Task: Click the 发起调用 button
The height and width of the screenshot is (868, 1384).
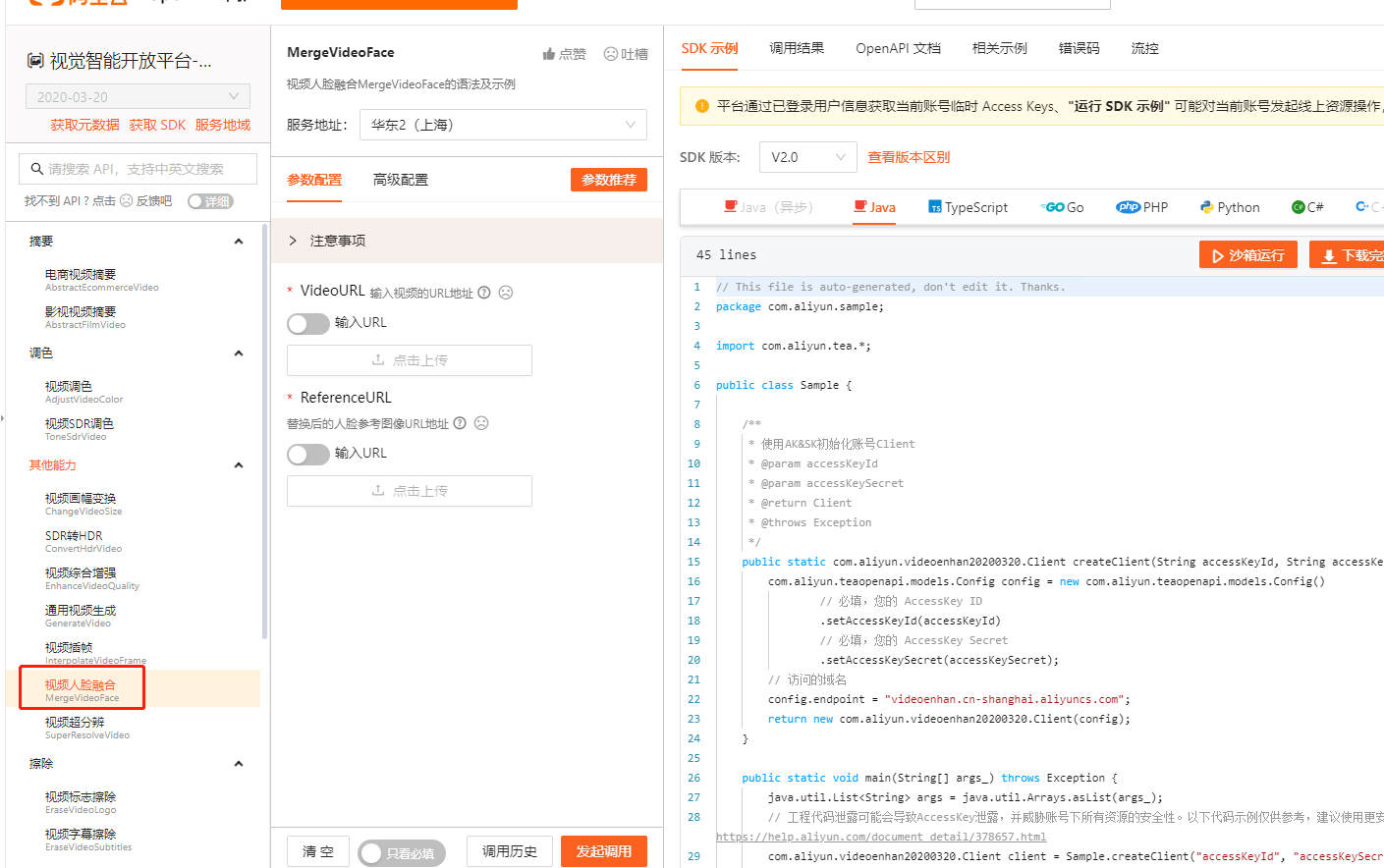Action: click(604, 851)
